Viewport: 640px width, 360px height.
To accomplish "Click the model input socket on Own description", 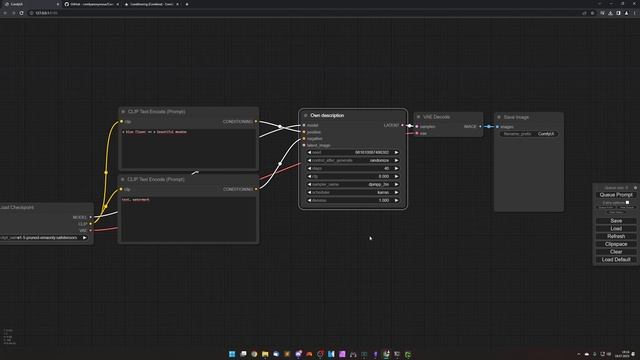I will [x=304, y=125].
